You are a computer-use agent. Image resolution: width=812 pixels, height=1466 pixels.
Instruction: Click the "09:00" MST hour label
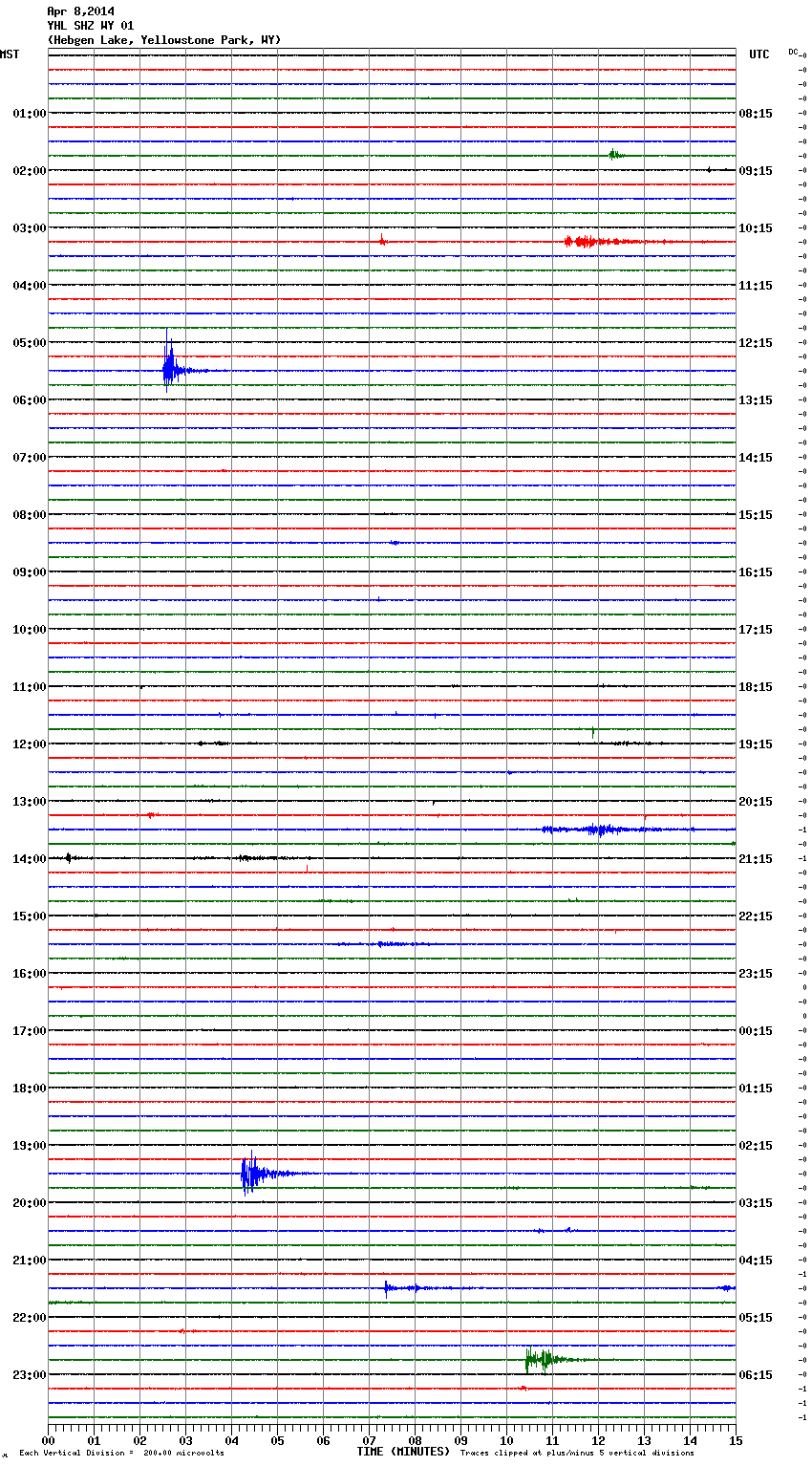(x=30, y=572)
